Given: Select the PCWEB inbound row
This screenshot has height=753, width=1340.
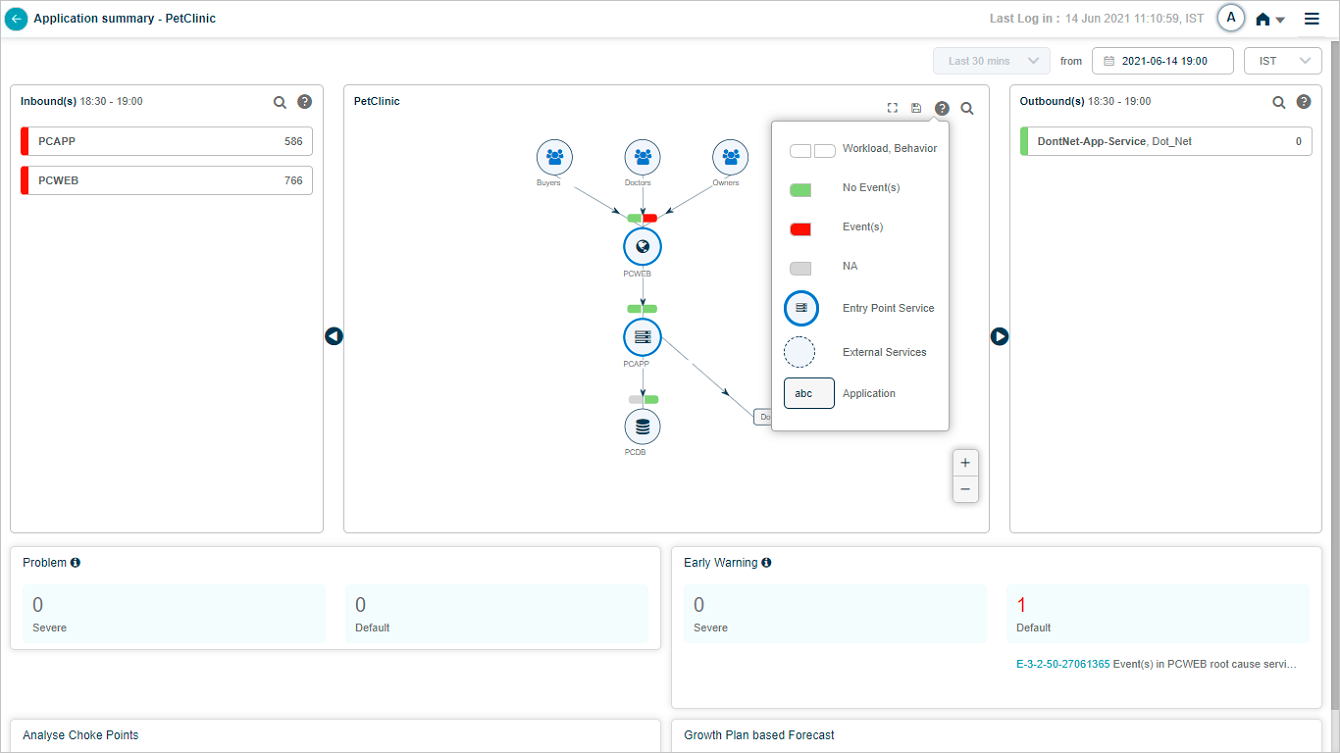Looking at the screenshot, I should [166, 181].
